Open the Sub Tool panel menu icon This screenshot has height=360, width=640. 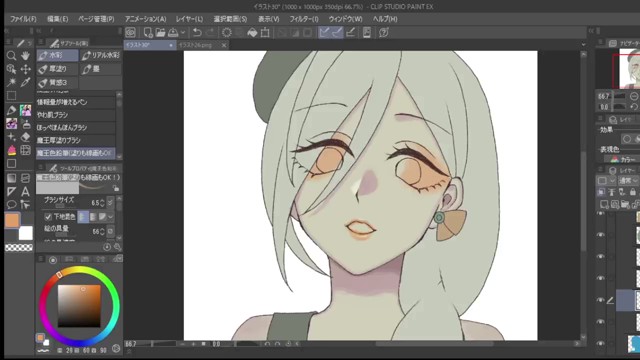40,42
